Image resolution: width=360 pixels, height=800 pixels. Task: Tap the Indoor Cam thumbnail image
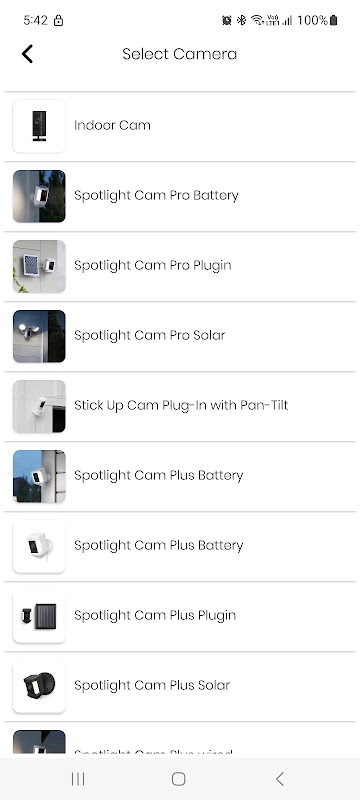coord(39,126)
